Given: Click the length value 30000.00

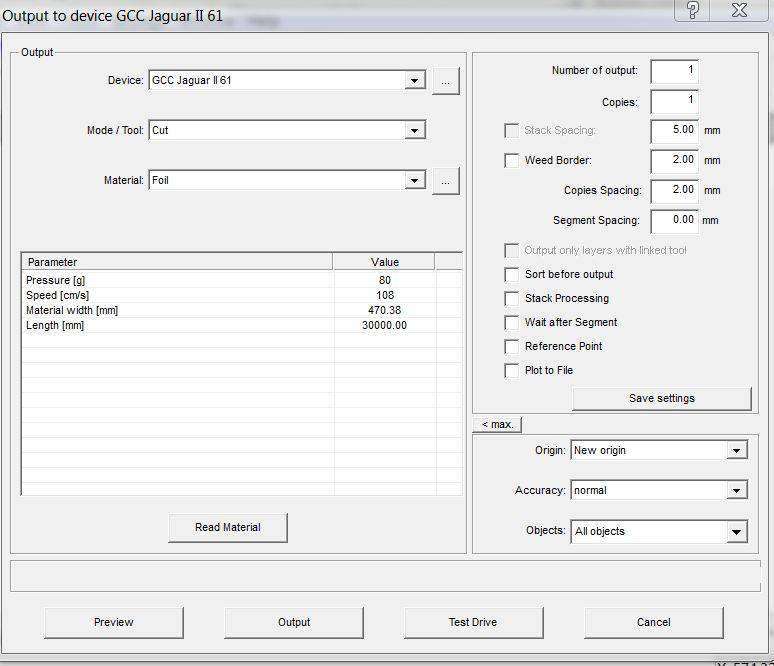Looking at the screenshot, I should pyautogui.click(x=385, y=325).
